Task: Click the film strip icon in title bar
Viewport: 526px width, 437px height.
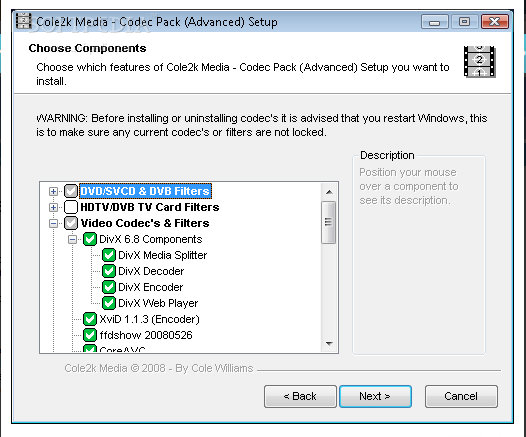Action: pyautogui.click(x=23, y=21)
